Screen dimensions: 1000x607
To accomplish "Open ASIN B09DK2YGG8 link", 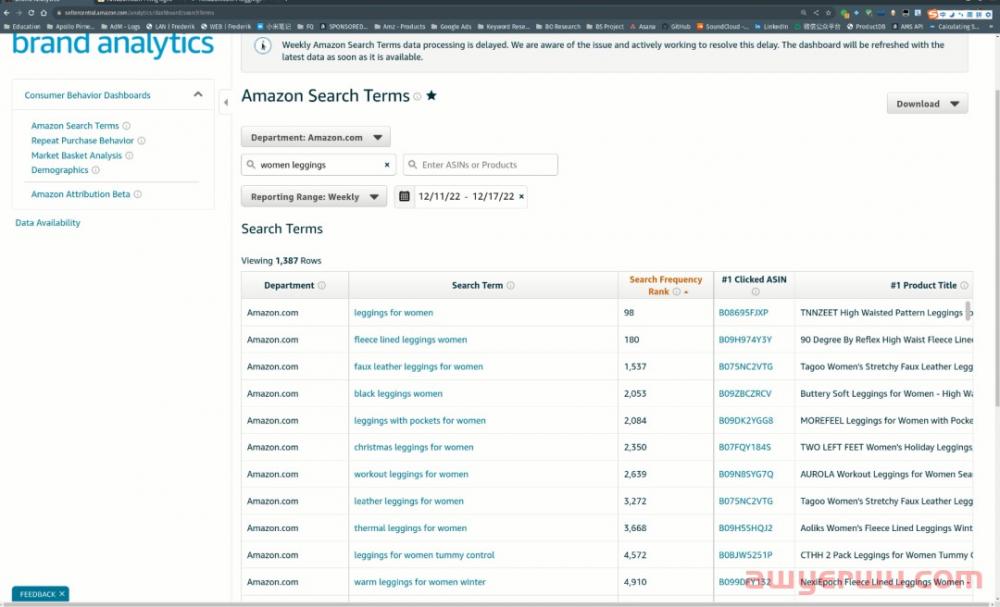I will pyautogui.click(x=746, y=421).
